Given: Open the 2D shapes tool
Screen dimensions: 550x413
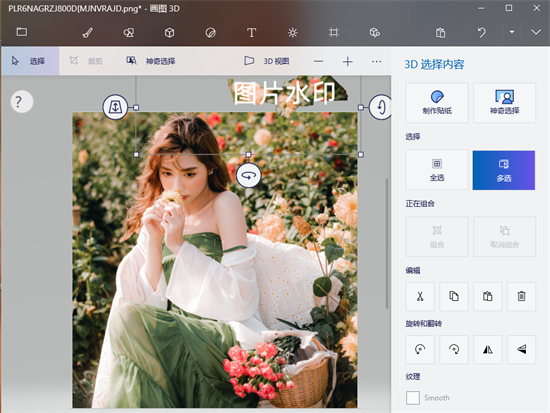Looking at the screenshot, I should coord(129,33).
